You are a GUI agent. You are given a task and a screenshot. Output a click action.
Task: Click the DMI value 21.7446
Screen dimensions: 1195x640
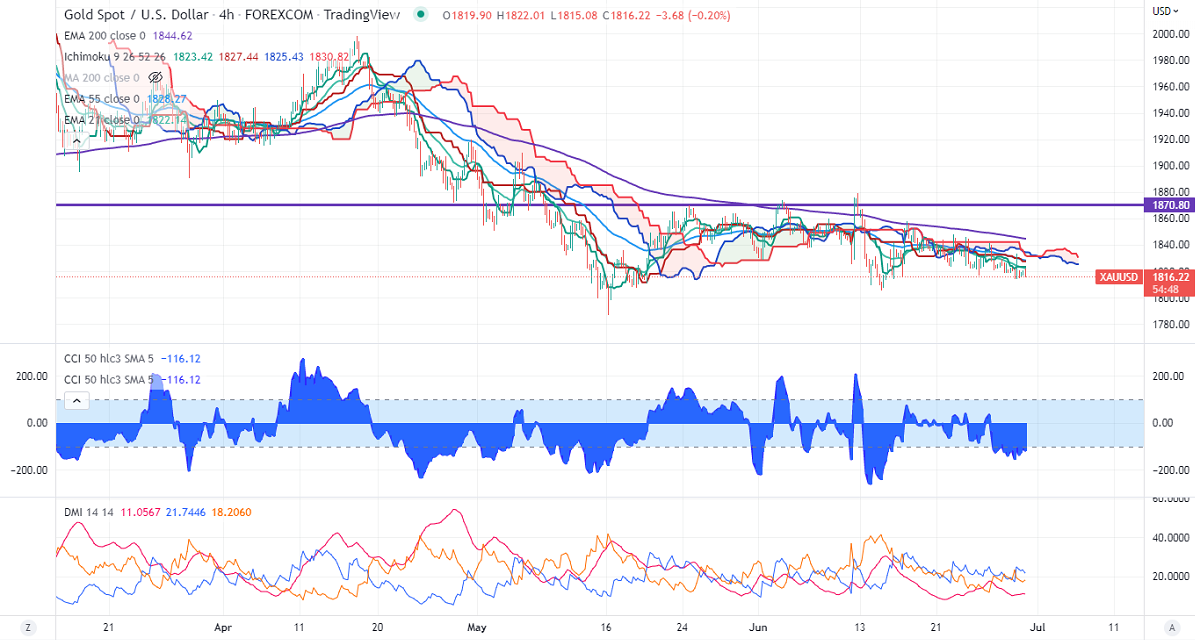[x=187, y=512]
